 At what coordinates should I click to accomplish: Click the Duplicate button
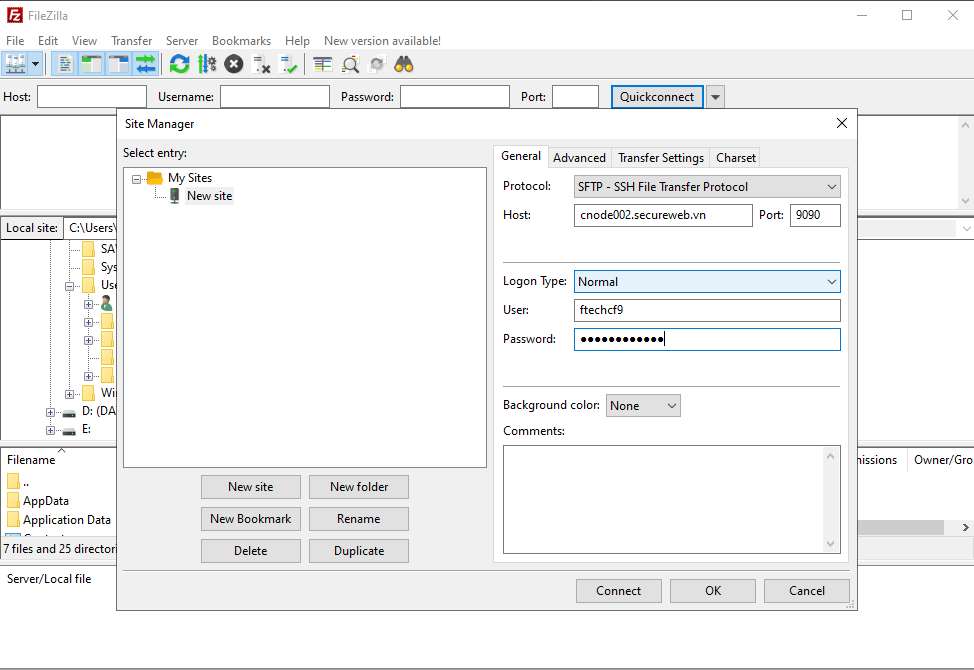[359, 551]
